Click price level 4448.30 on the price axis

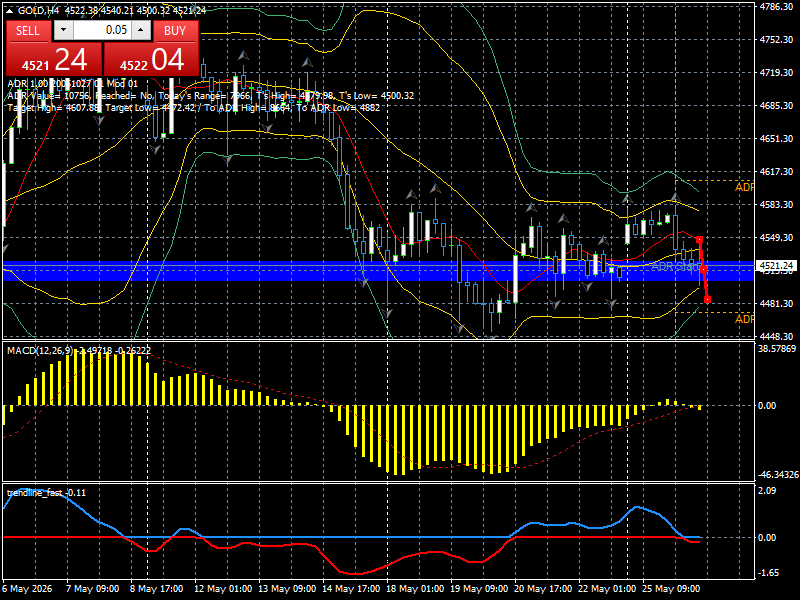click(x=776, y=337)
